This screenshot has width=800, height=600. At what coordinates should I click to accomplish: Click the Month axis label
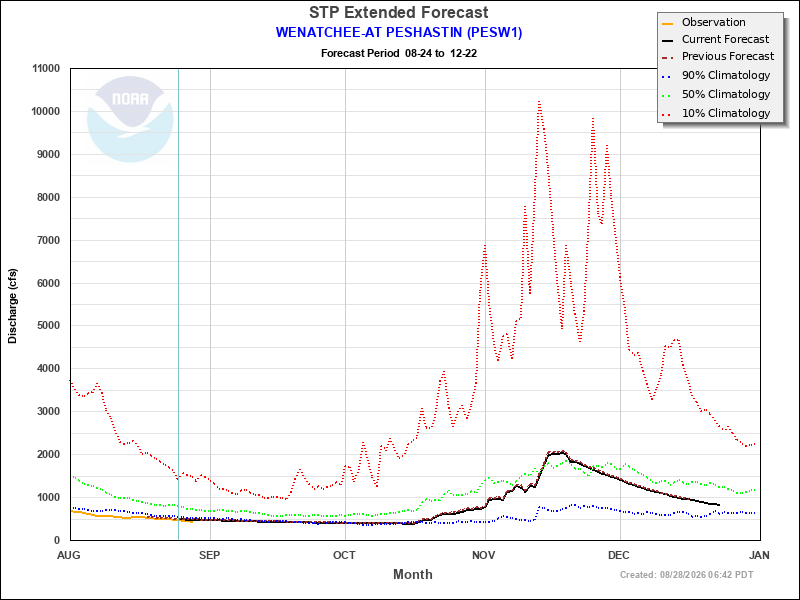coord(412,574)
